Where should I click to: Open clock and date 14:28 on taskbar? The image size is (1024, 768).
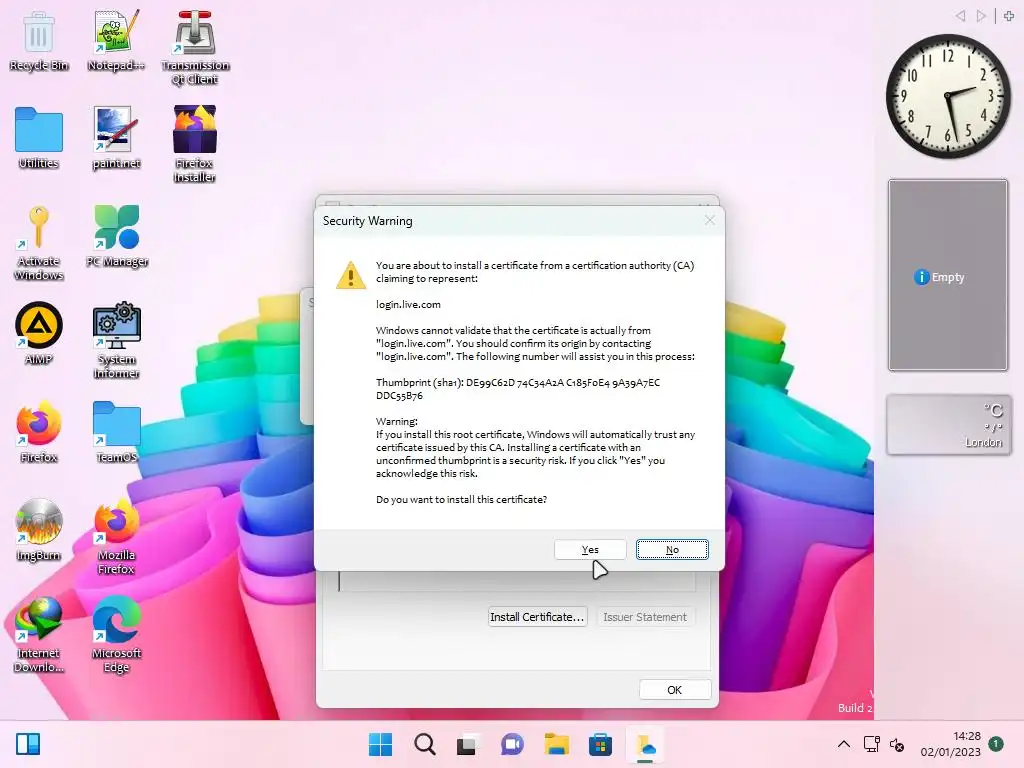click(950, 744)
